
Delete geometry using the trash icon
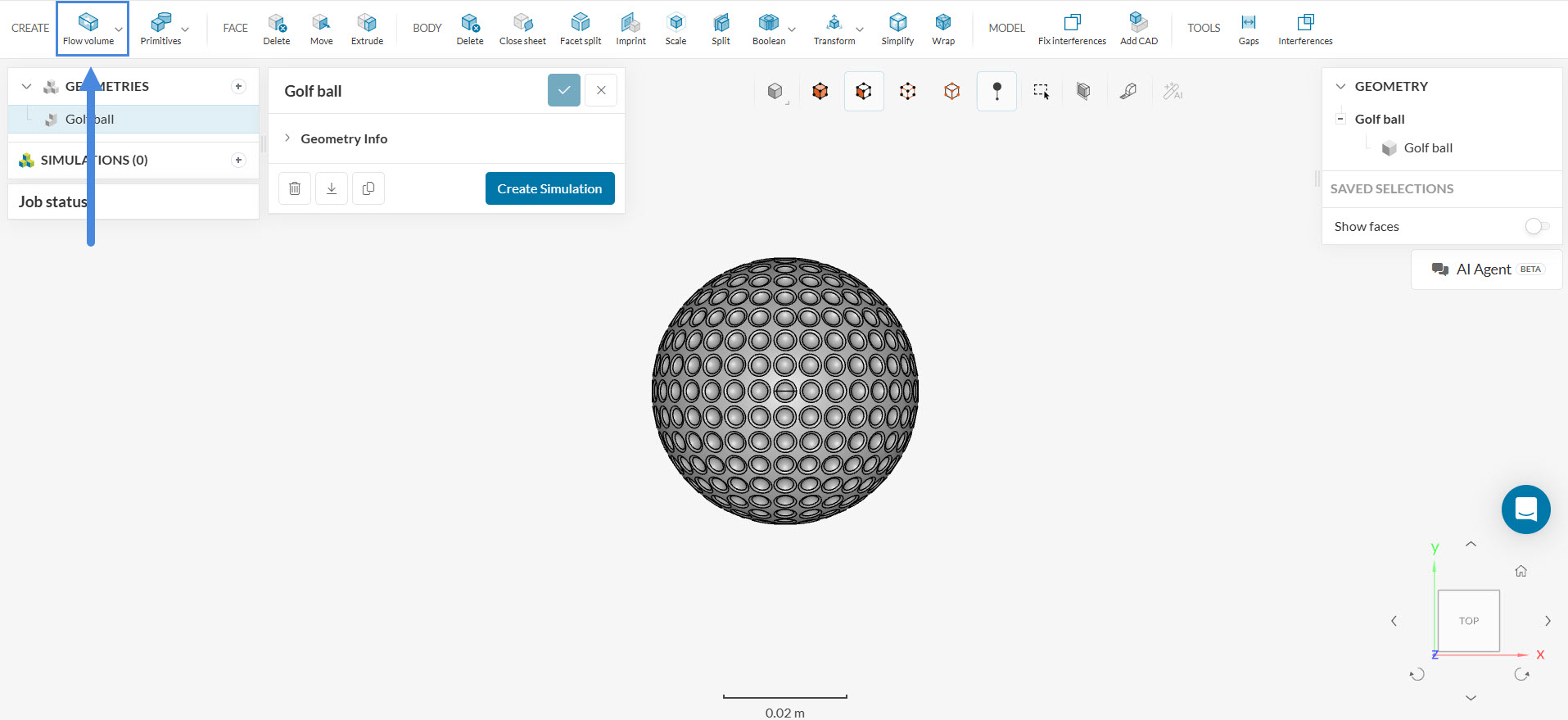coord(295,188)
